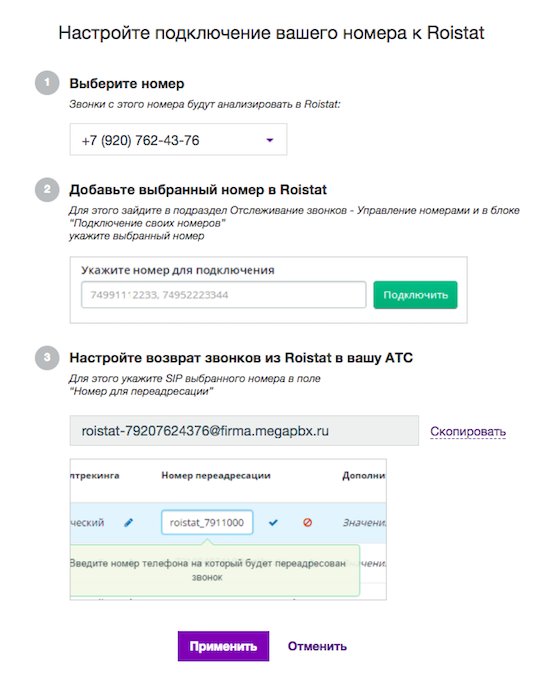
Task: Click the 'Введите номер телефона' tooltip
Action: tap(215, 570)
